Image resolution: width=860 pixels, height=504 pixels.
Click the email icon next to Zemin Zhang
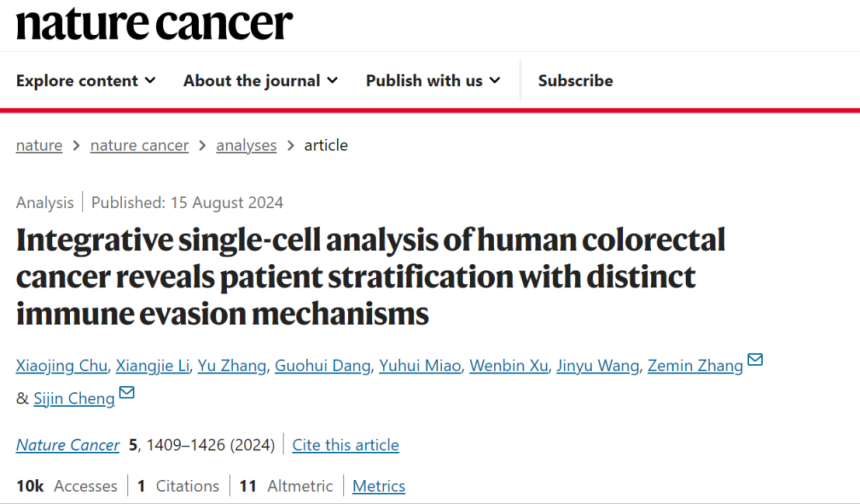pyautogui.click(x=755, y=360)
